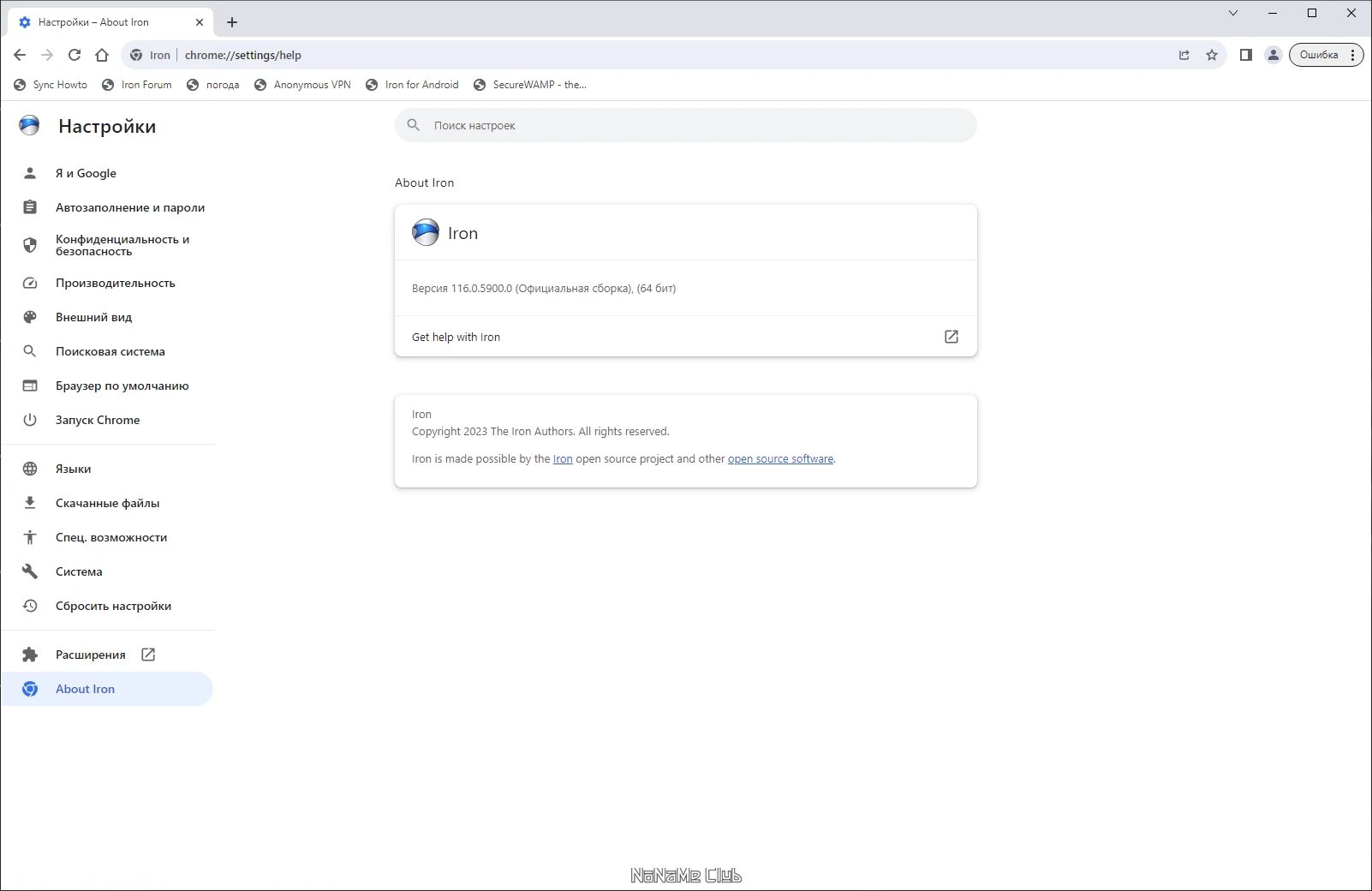Reload the page with the refresh icon
Image resolution: width=1372 pixels, height=891 pixels.
tap(75, 55)
